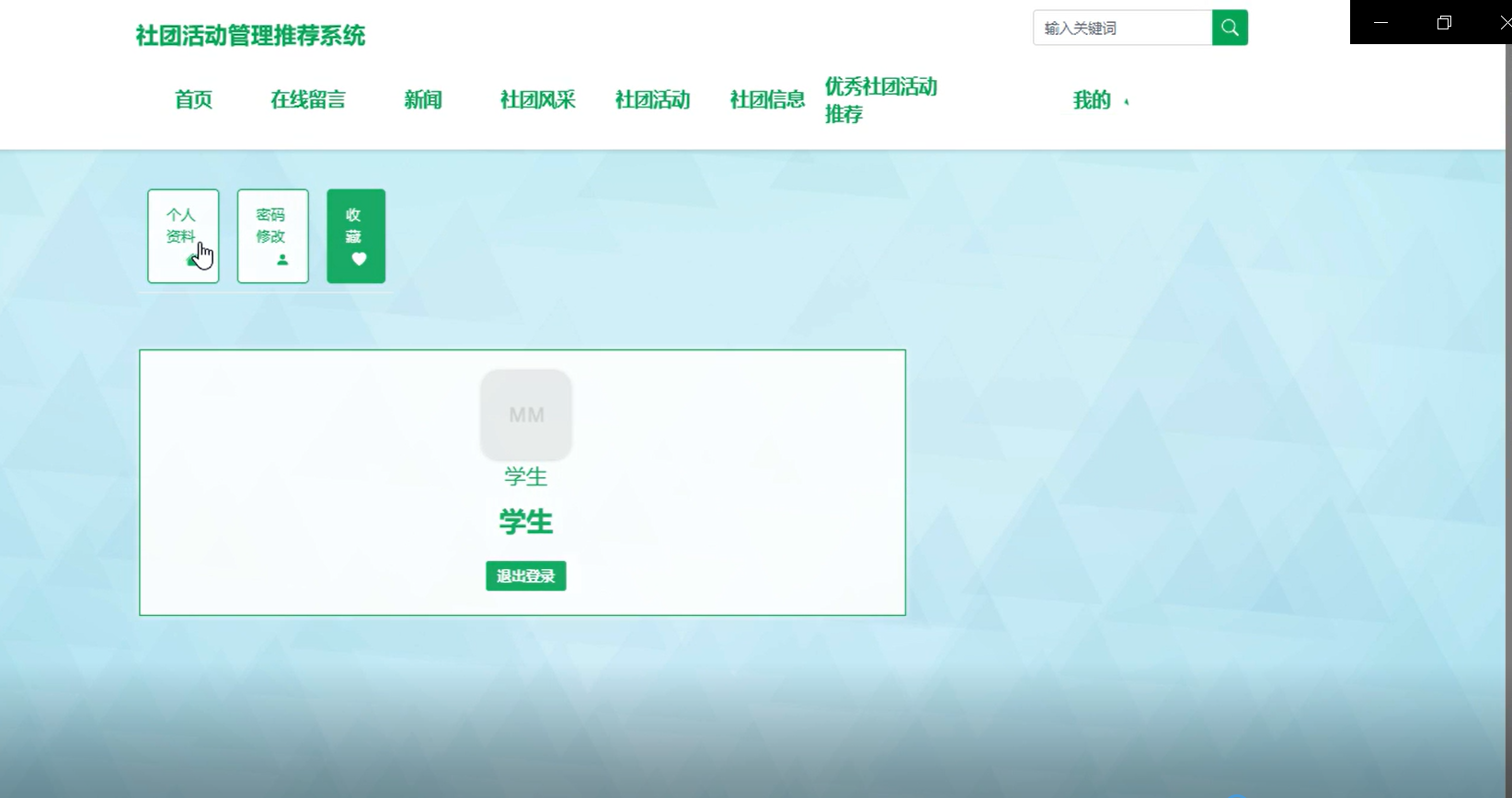1512x798 pixels.
Task: Click the person icon in 密码修改 tab
Action: pyautogui.click(x=282, y=260)
